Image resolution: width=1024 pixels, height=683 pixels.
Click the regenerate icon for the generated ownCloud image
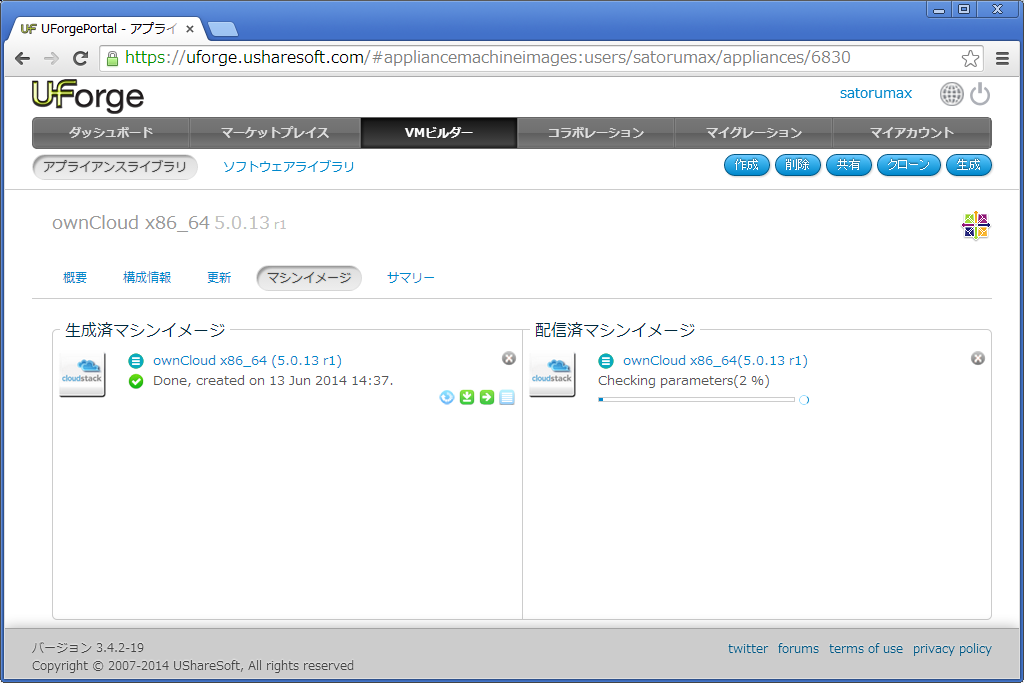tap(447, 397)
